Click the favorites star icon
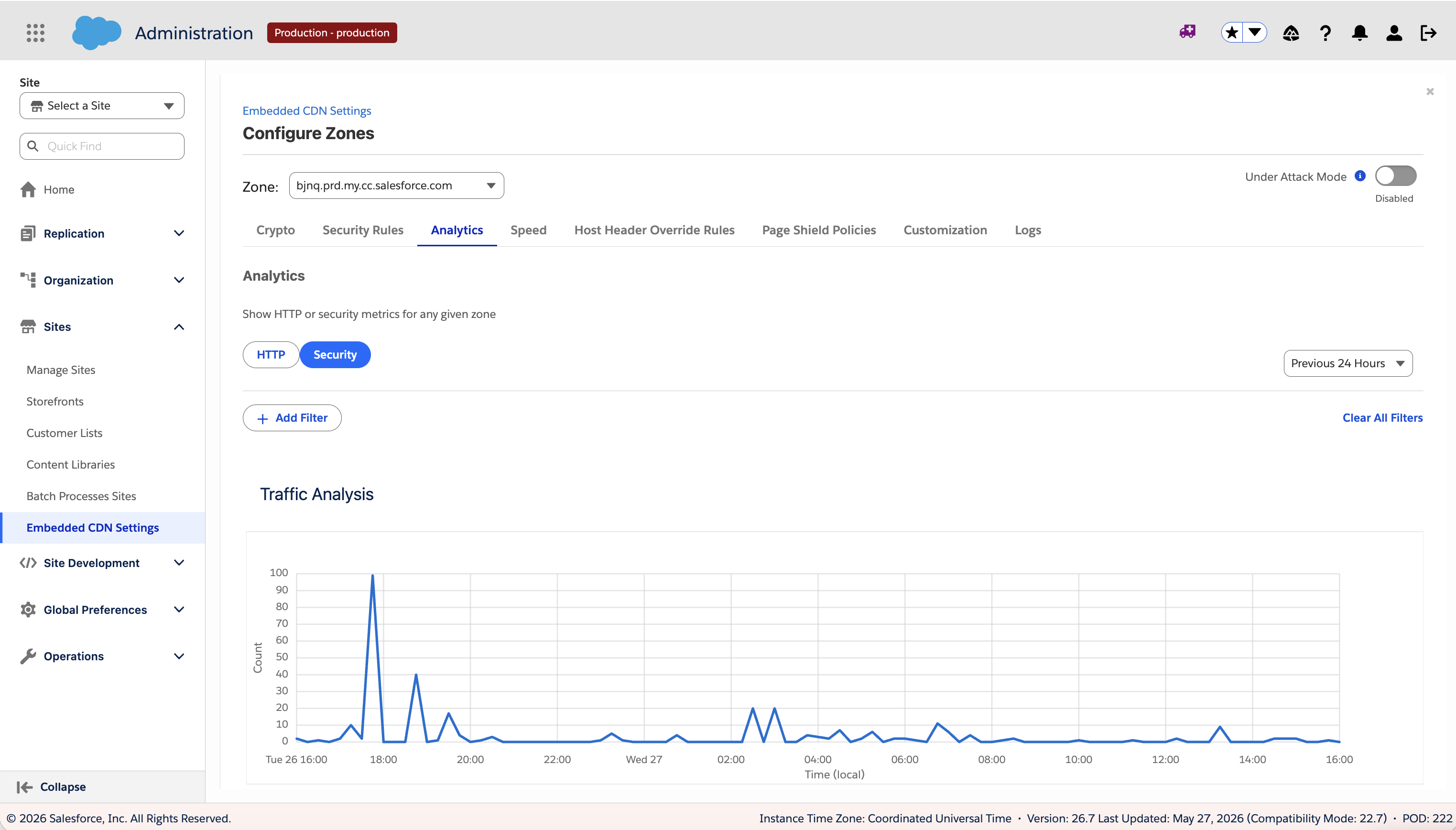 [1232, 33]
